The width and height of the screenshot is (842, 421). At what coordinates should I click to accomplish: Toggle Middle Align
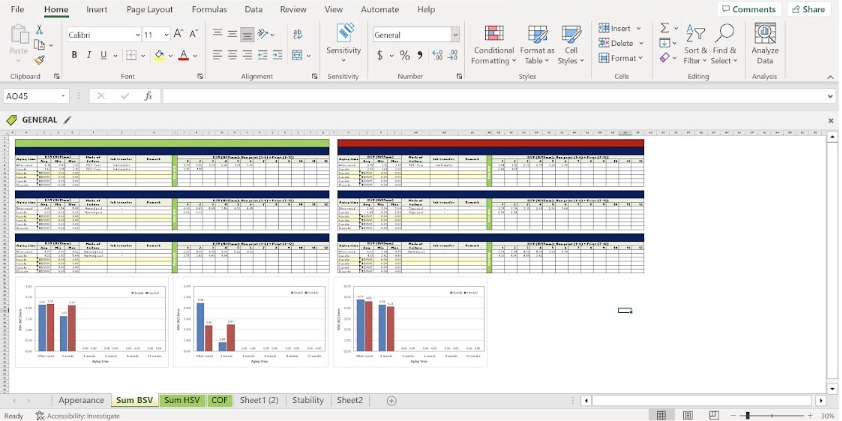pos(232,34)
